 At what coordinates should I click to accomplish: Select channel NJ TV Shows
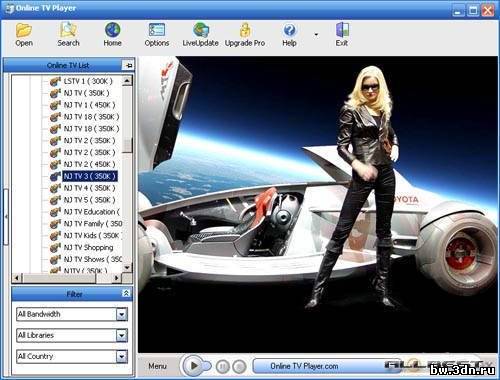pyautogui.click(x=93, y=259)
